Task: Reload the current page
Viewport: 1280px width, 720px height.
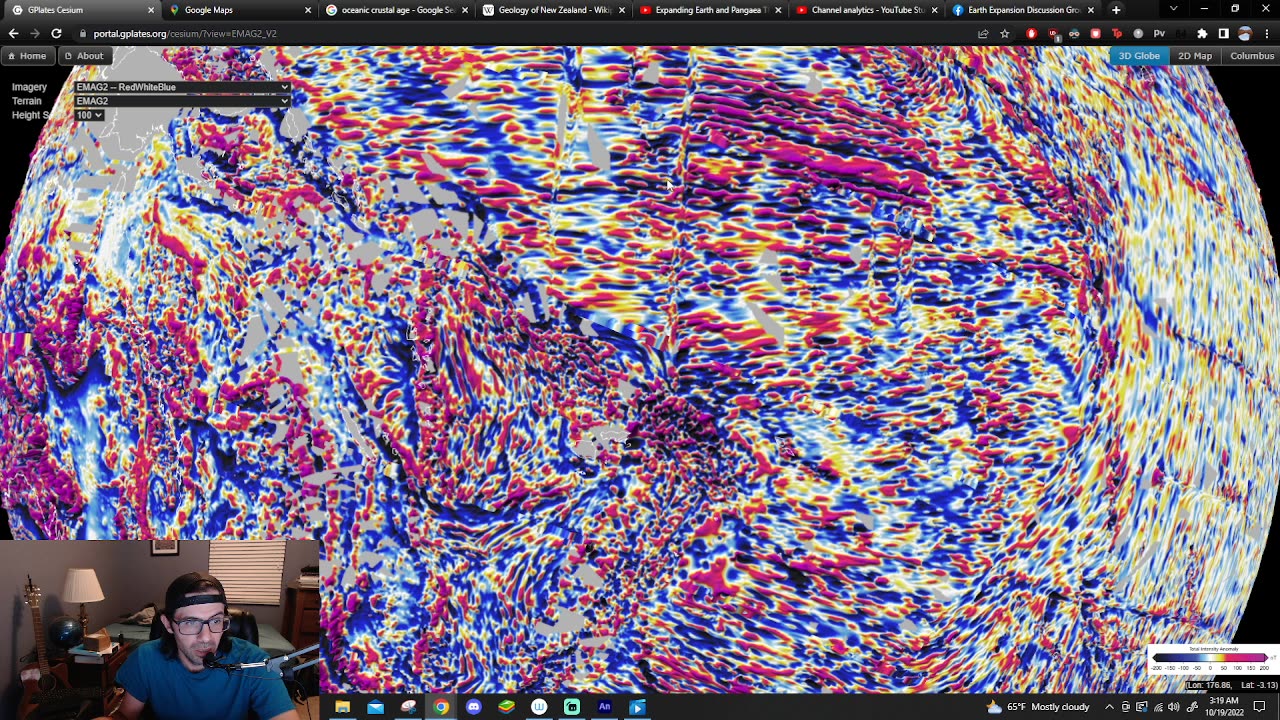Action: 56,34
